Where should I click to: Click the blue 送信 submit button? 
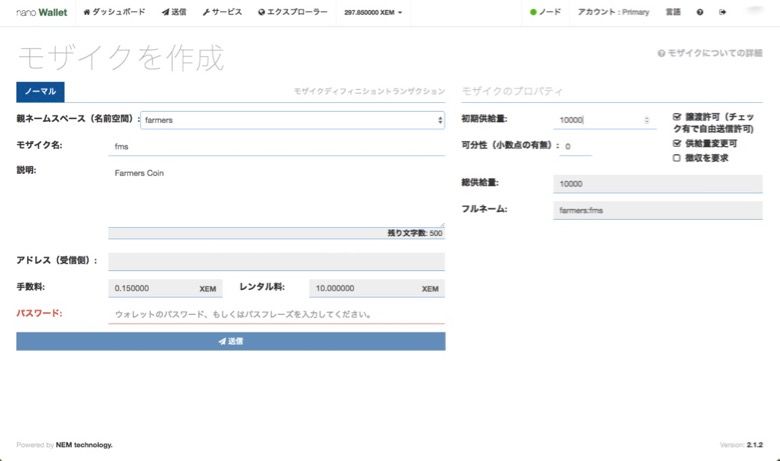pyautogui.click(x=230, y=341)
